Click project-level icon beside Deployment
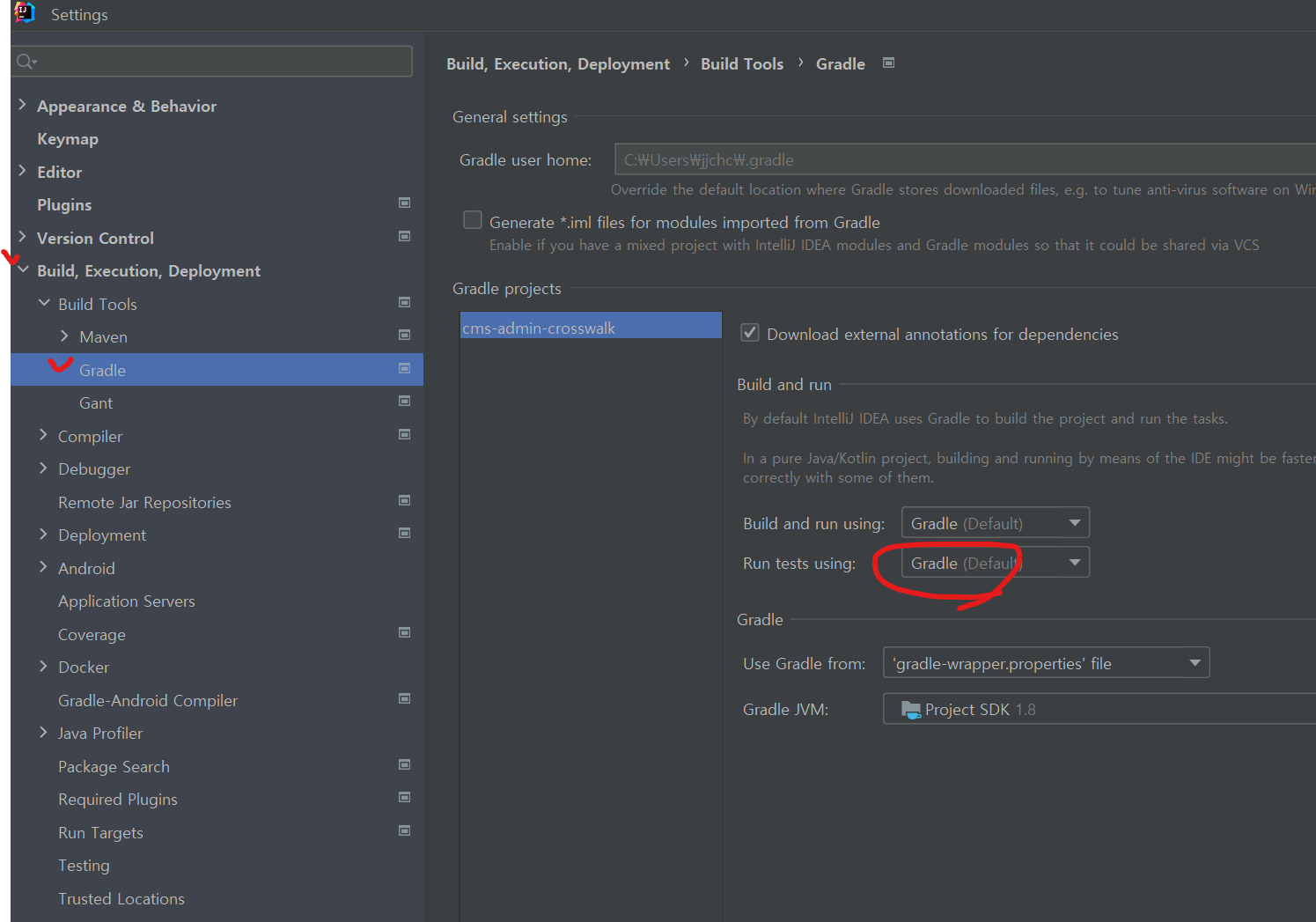Viewport: 1316px width, 922px height. [405, 533]
